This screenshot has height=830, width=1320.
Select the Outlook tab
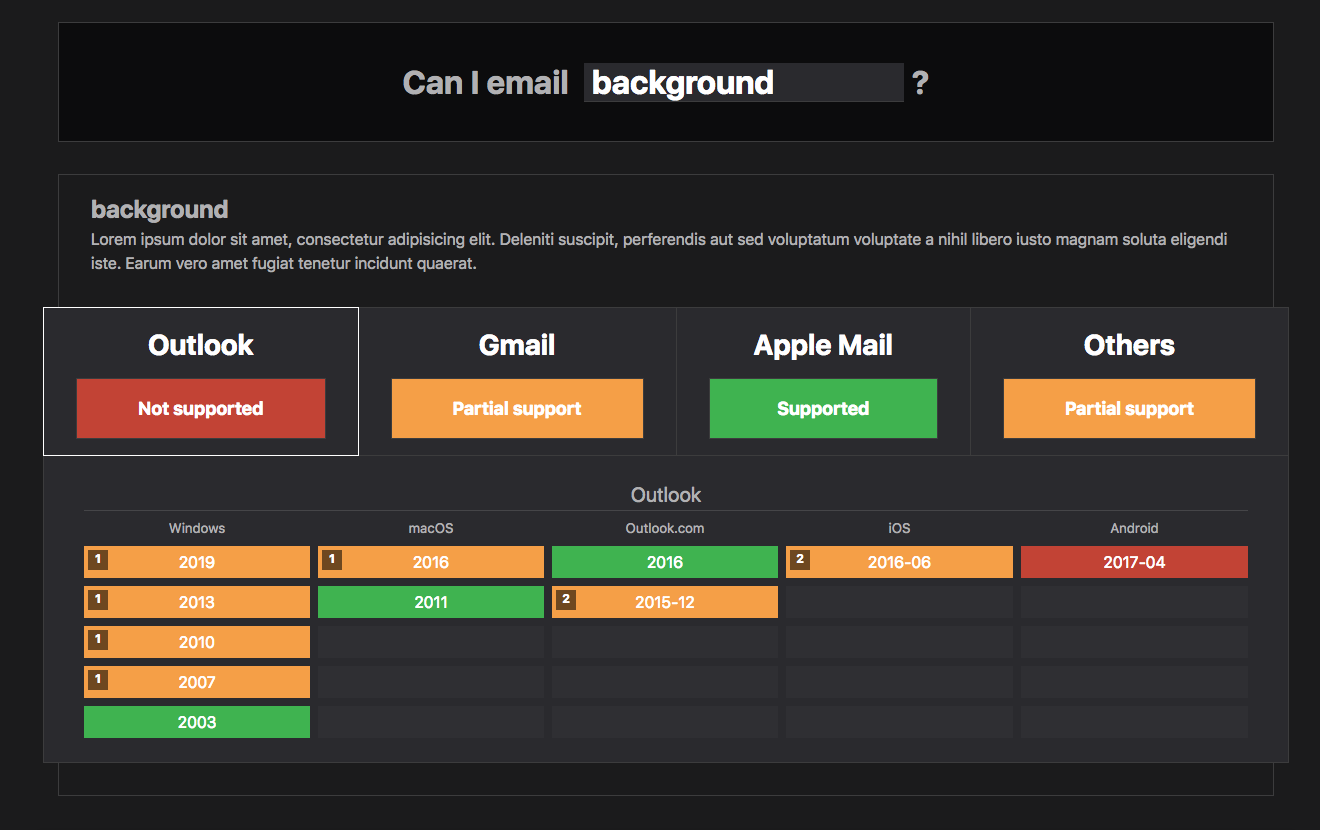point(200,346)
